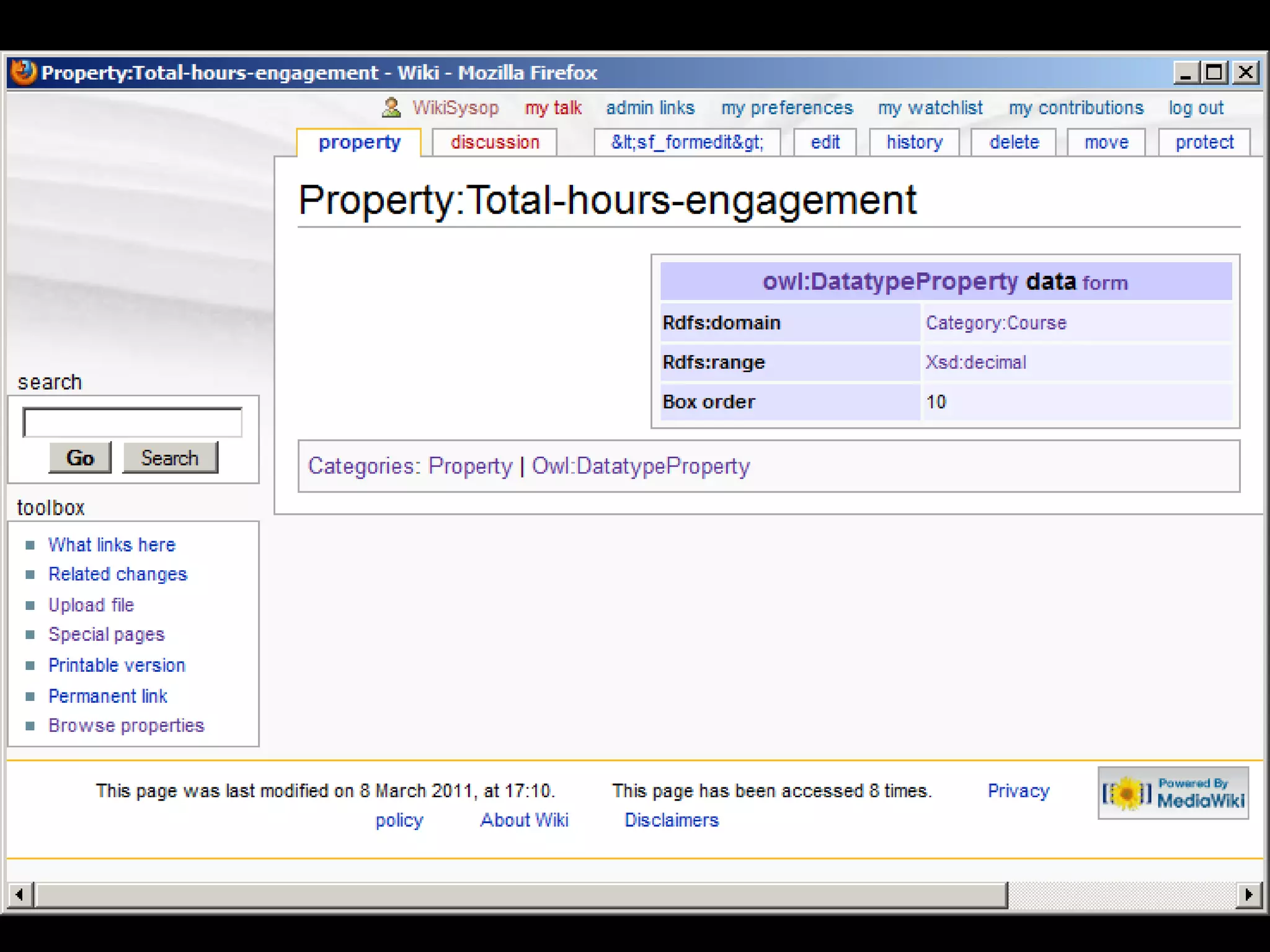
Task: Open the edit tab
Action: (x=825, y=143)
